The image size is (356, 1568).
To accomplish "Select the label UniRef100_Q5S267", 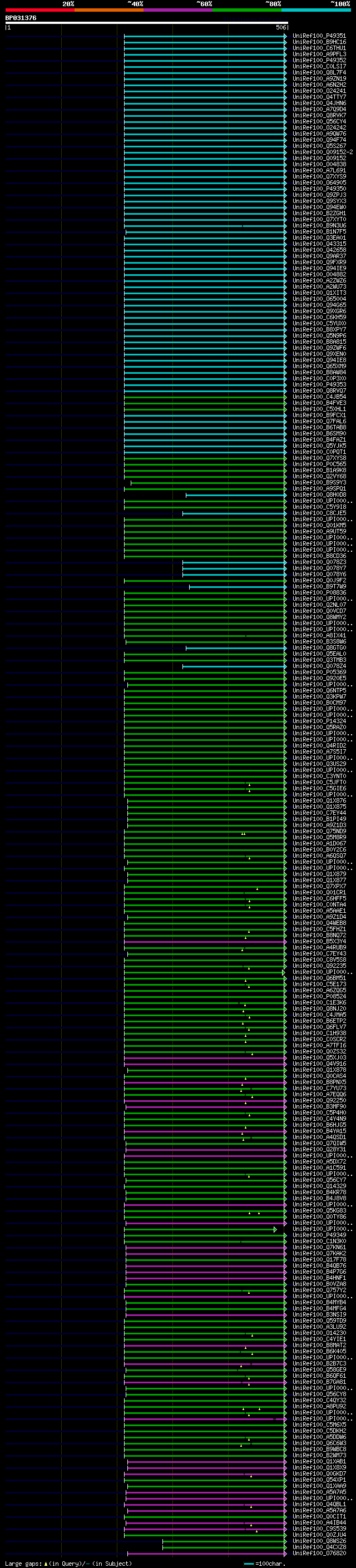I will 319,146.
